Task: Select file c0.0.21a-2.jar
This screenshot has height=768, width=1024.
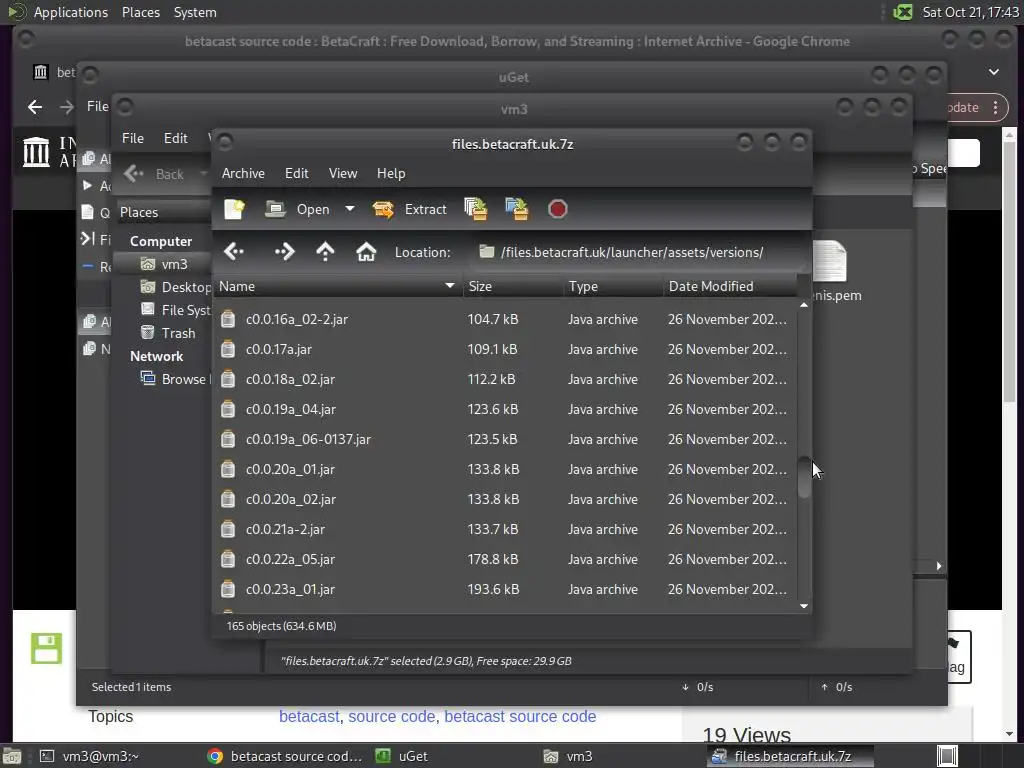Action: 505,530
